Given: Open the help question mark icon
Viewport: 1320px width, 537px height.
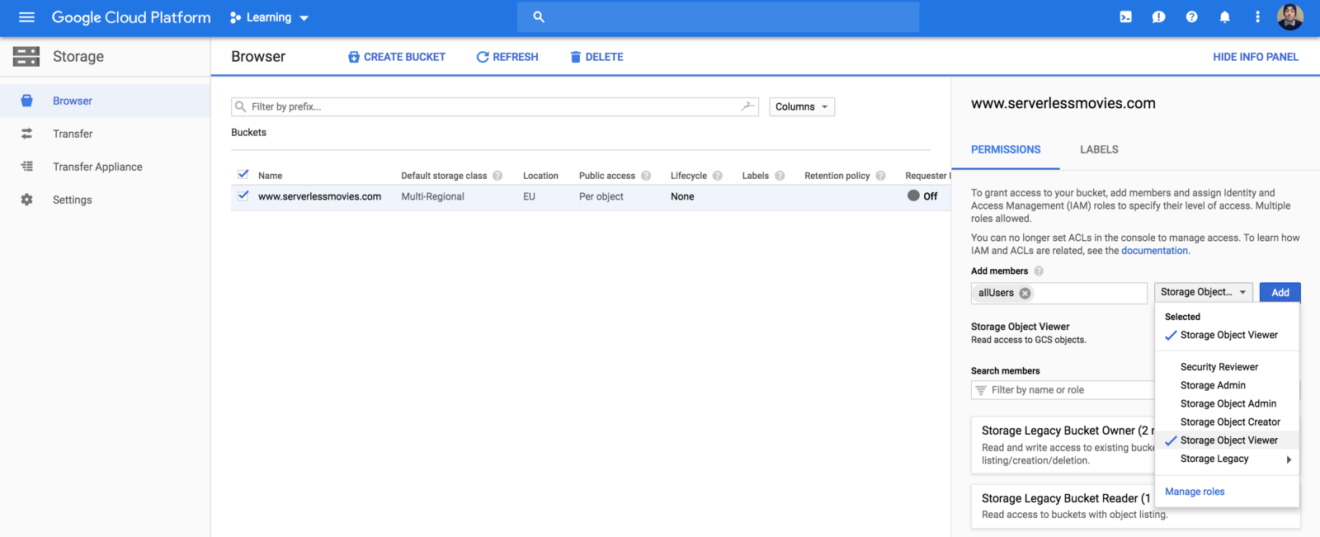Looking at the screenshot, I should (x=1191, y=17).
